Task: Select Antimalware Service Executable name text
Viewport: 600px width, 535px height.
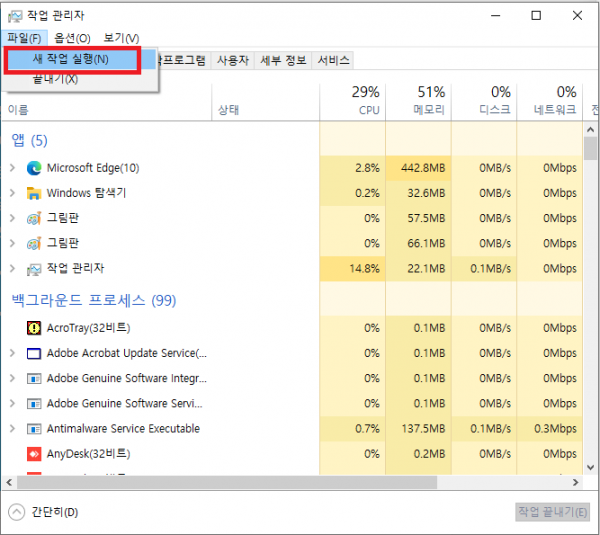Action: pyautogui.click(x=123, y=429)
